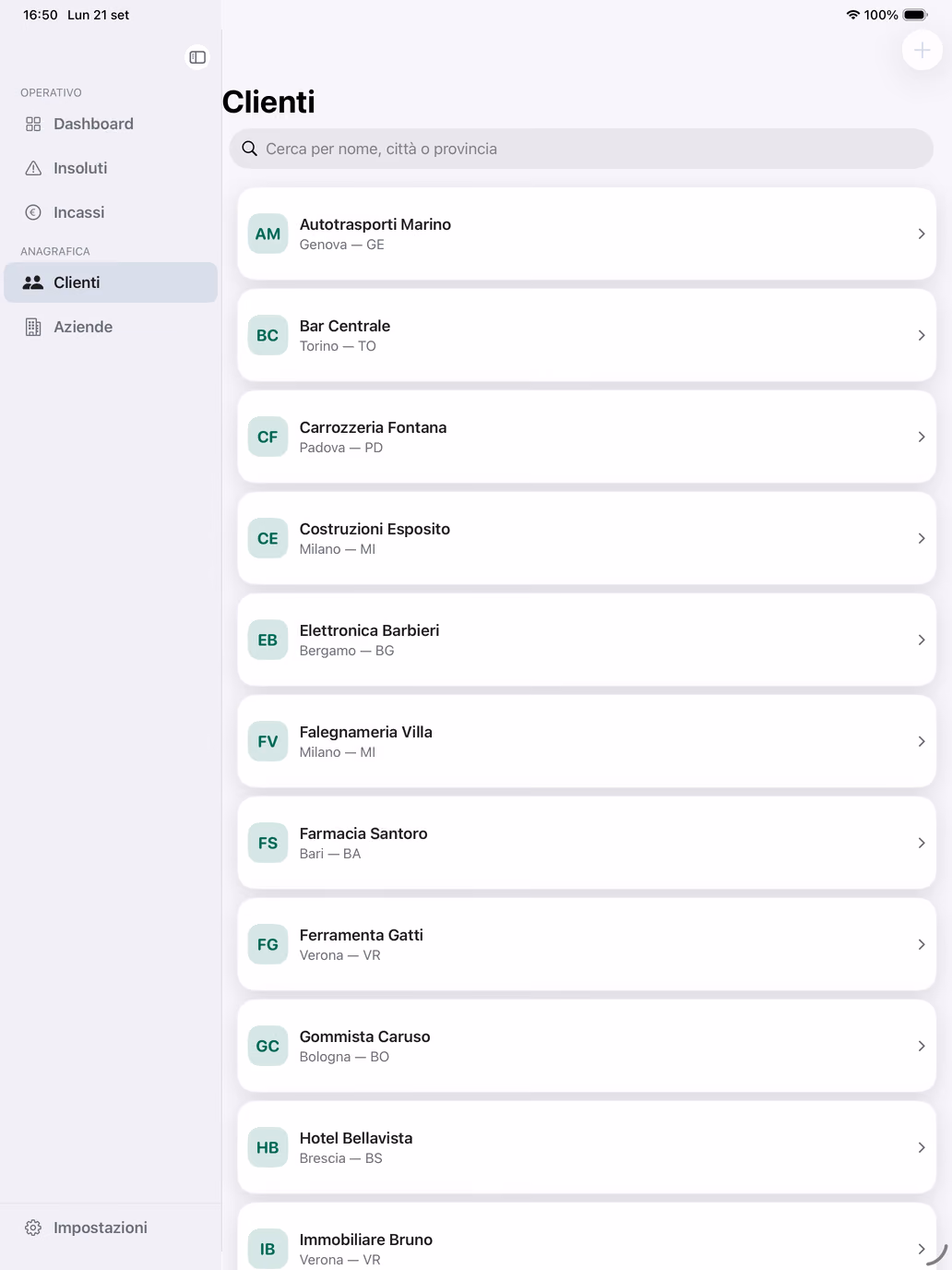Open Hotel Bellavista via its chevron
Viewport: 952px width, 1270px height.
click(x=922, y=1147)
